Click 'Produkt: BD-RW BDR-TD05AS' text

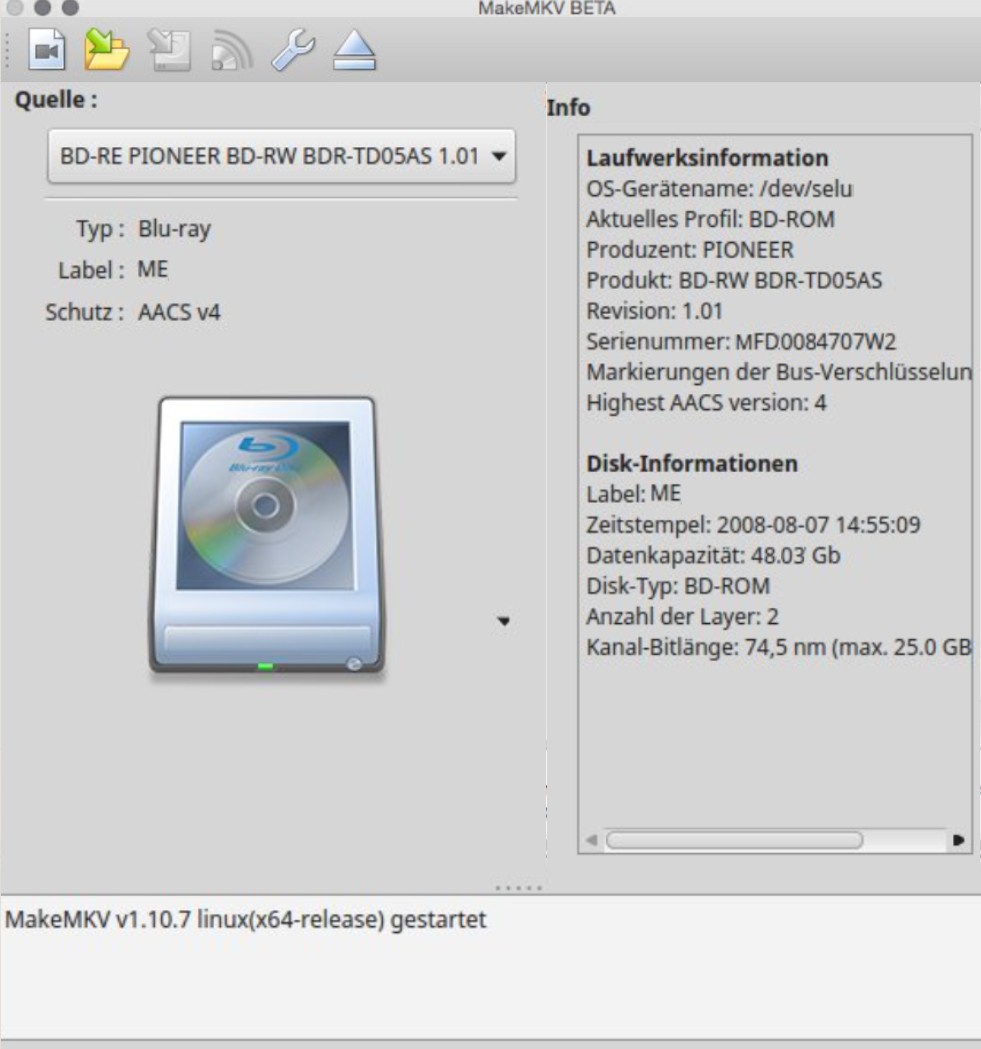click(x=734, y=280)
